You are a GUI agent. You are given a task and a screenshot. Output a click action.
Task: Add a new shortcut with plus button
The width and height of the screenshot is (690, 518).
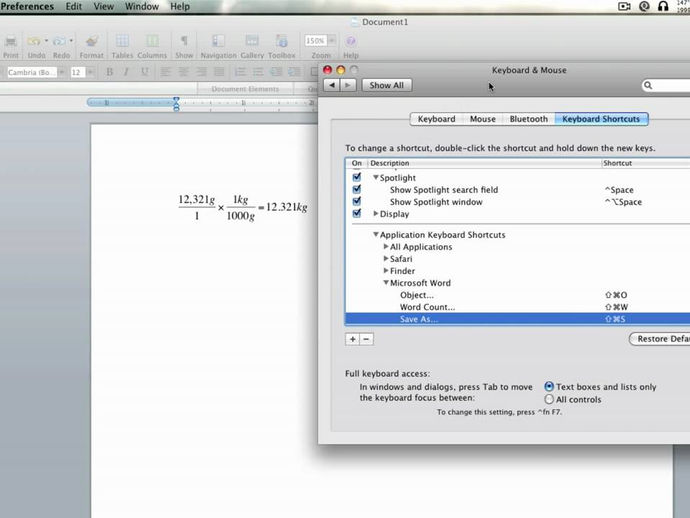tap(352, 339)
